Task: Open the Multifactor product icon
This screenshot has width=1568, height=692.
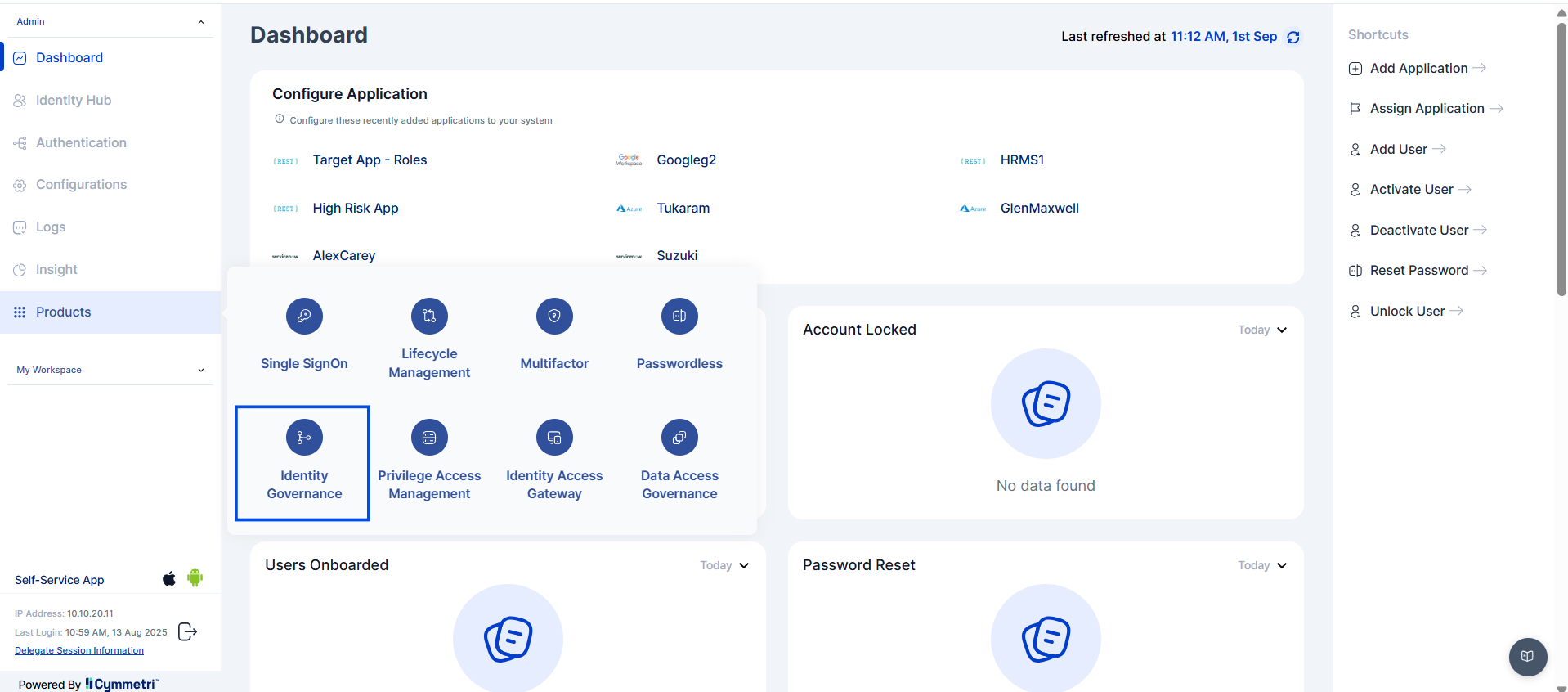Action: click(x=554, y=317)
